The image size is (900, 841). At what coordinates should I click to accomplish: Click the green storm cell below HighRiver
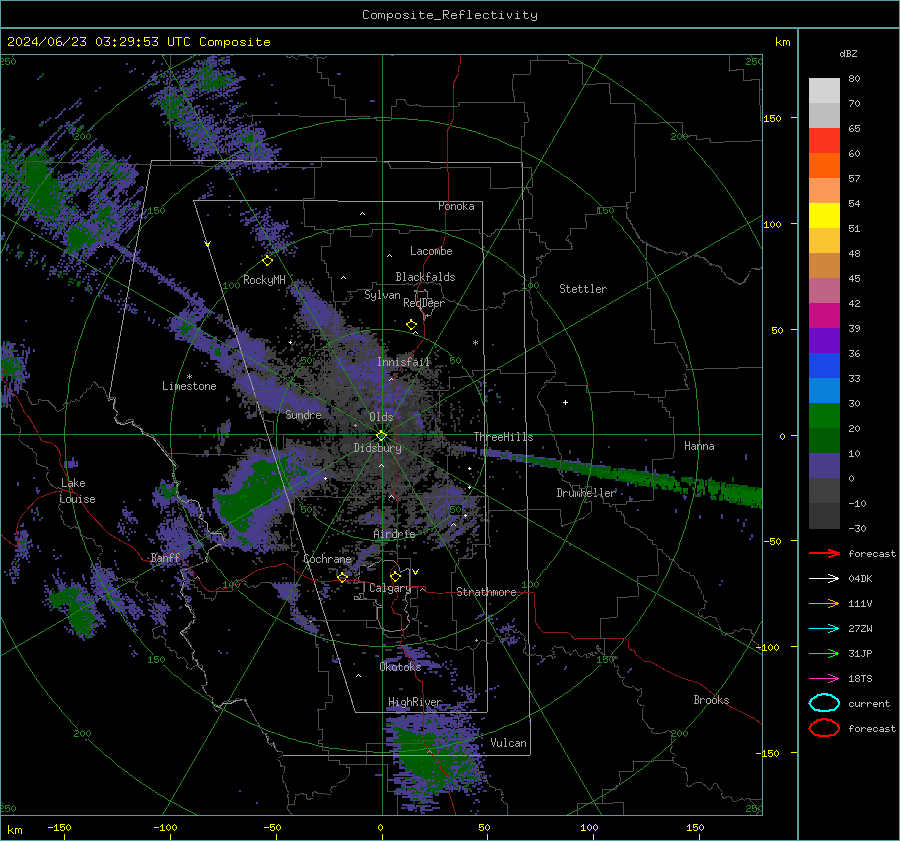428,758
